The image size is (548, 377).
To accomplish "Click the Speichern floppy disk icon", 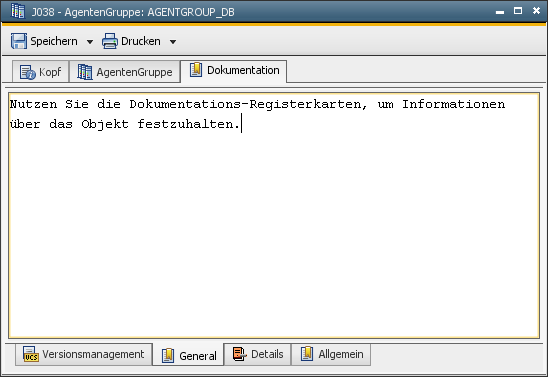I will [19, 41].
